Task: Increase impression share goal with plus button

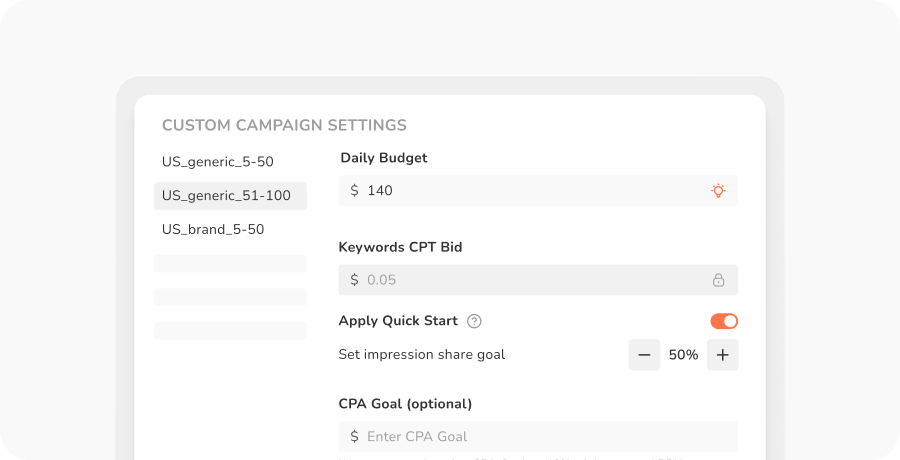Action: pyautogui.click(x=722, y=355)
